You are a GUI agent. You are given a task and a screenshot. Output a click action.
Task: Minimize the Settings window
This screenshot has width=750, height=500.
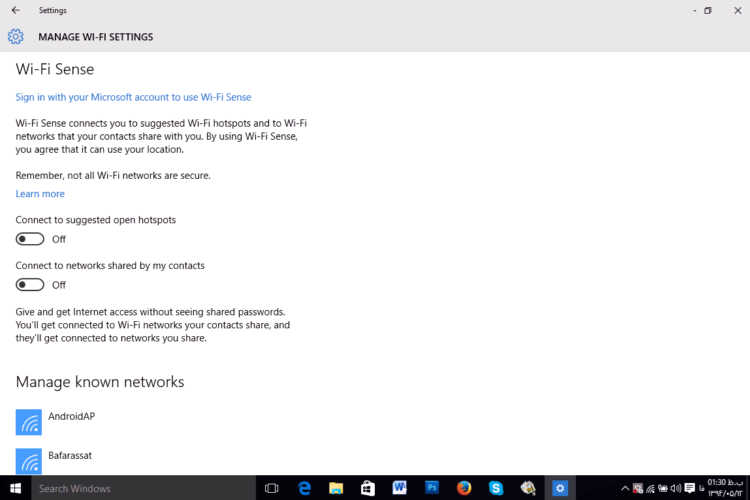coord(695,11)
